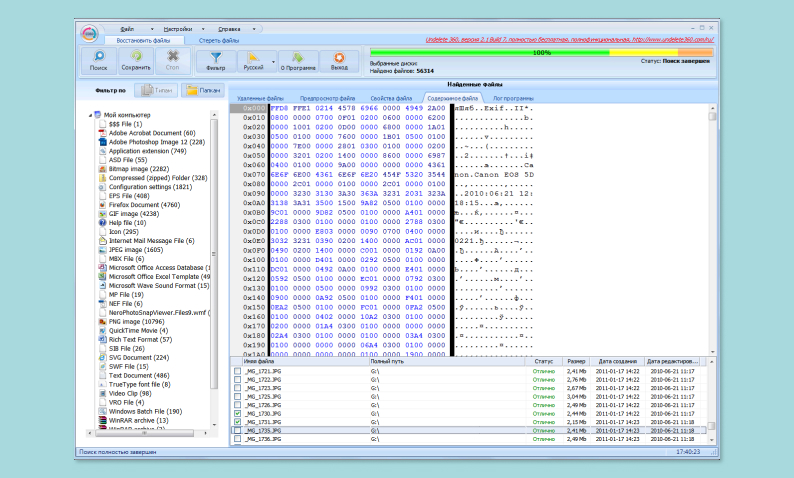Check the box for _MG_1725.JPG
This screenshot has width=794, height=478.
237,396
